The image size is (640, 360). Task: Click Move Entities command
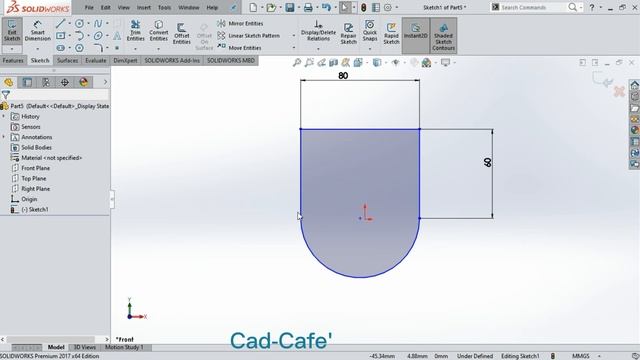239,47
